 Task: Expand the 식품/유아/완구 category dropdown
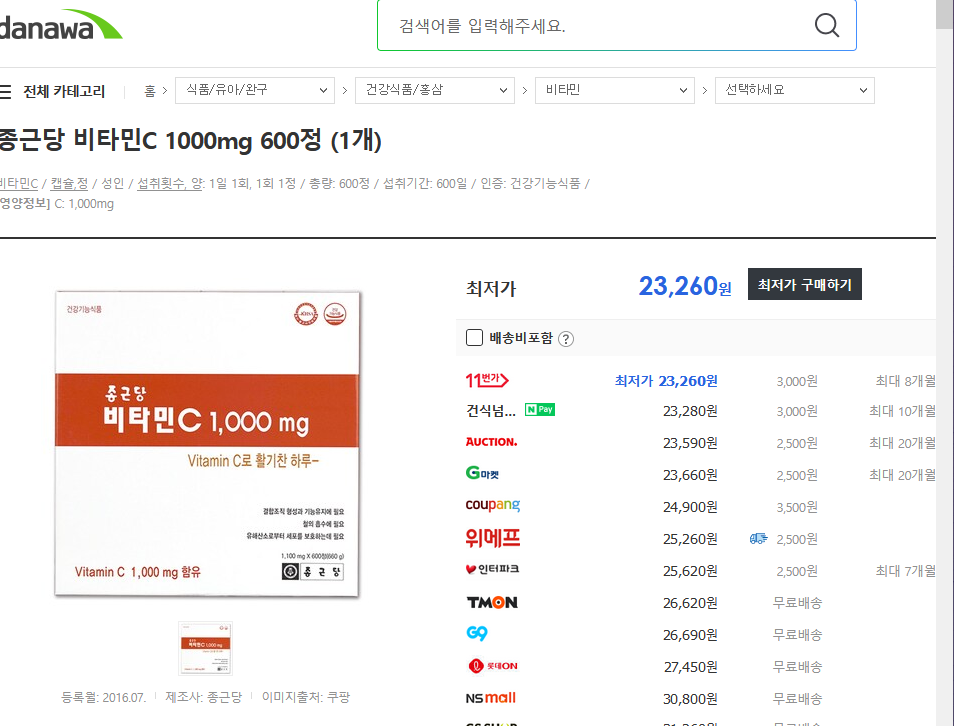pos(255,90)
